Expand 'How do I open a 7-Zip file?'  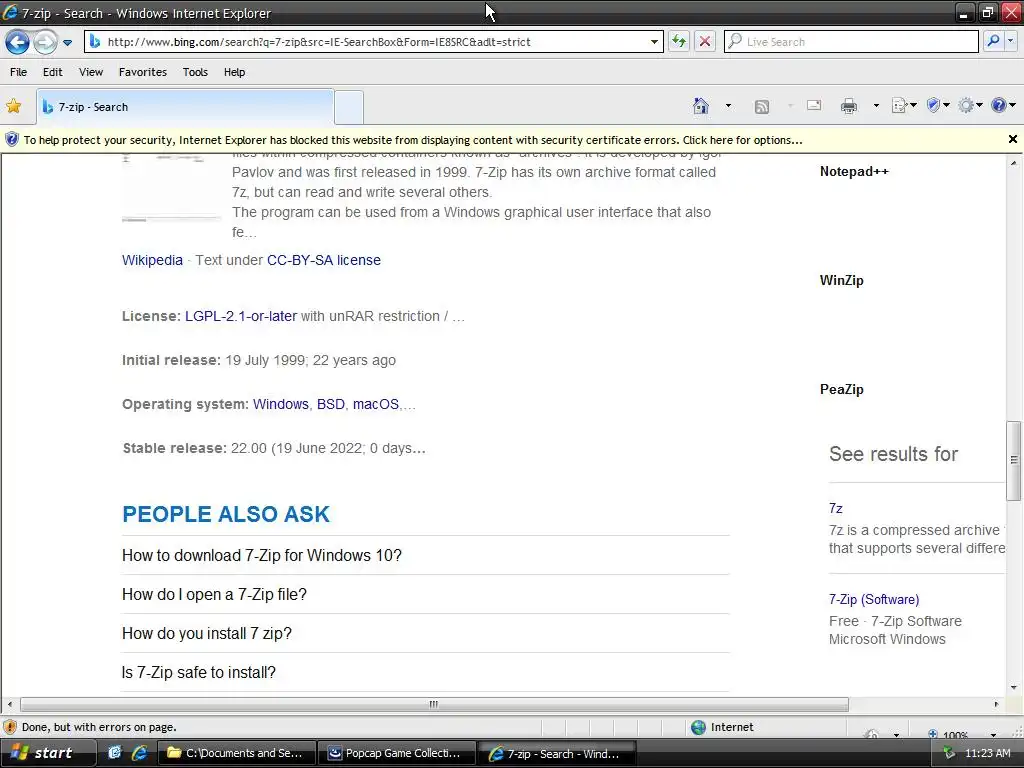click(425, 594)
